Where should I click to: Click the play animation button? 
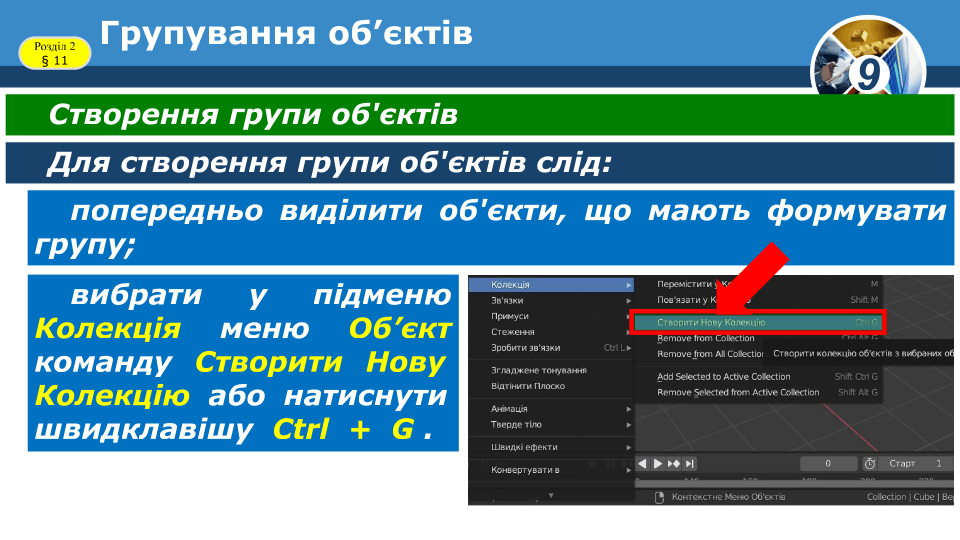click(x=658, y=464)
